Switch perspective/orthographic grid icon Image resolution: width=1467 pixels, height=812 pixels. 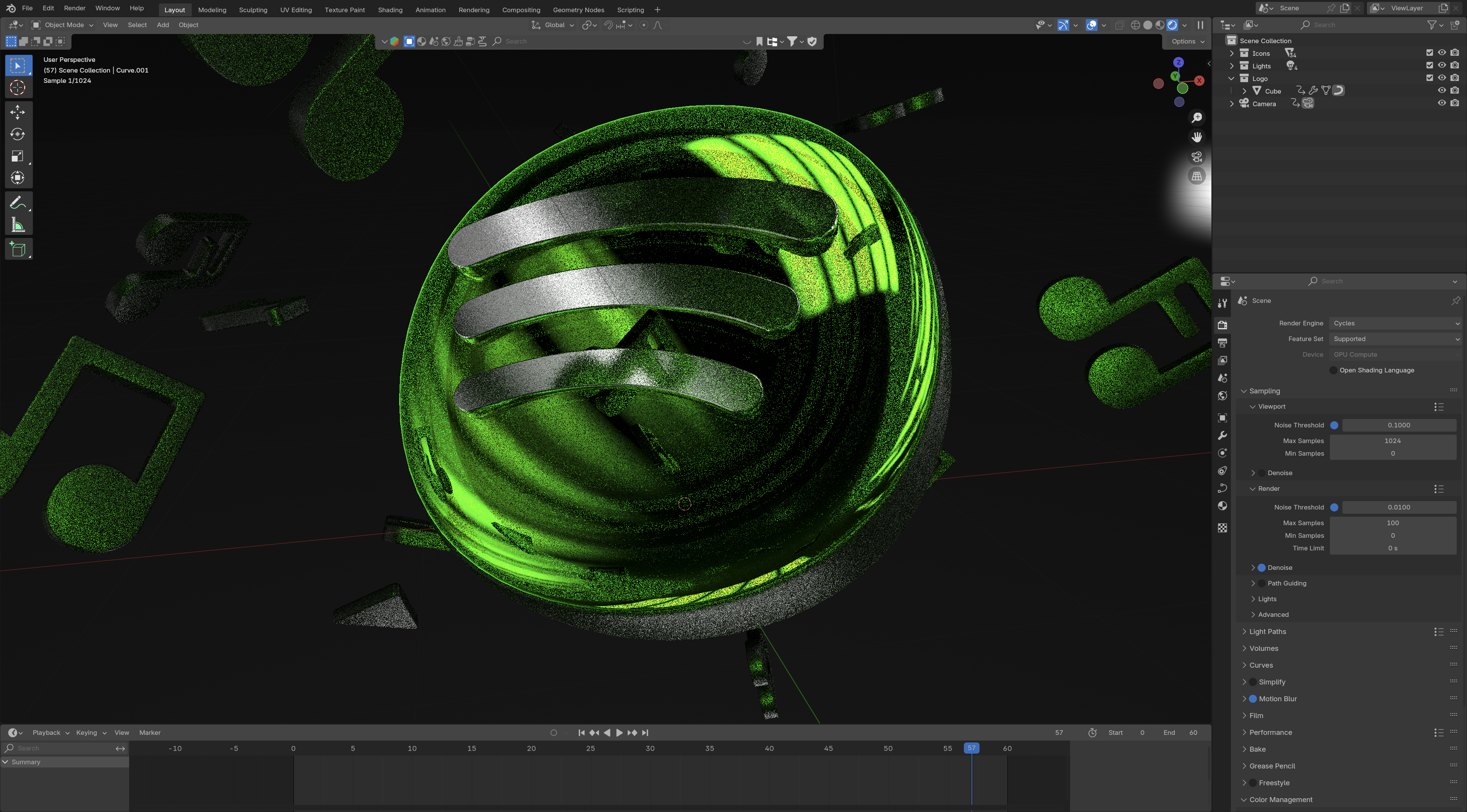[1197, 176]
